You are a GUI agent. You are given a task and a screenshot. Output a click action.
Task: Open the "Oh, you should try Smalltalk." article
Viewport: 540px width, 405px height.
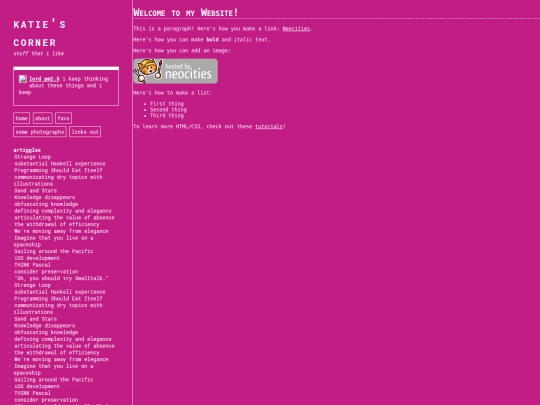[61, 278]
